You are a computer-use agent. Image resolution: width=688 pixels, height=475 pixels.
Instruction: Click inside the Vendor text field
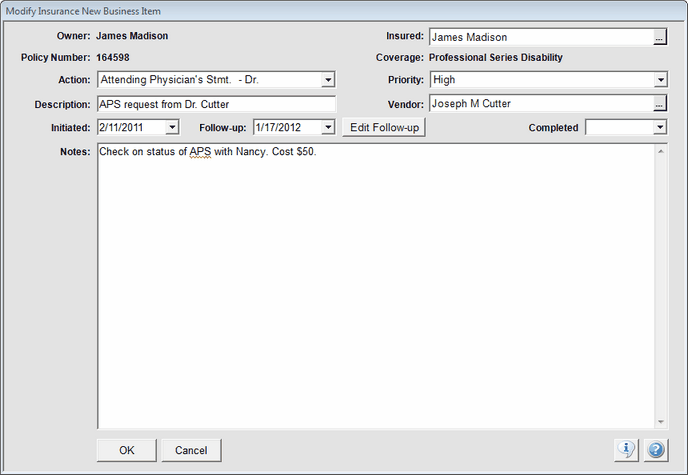[540, 103]
